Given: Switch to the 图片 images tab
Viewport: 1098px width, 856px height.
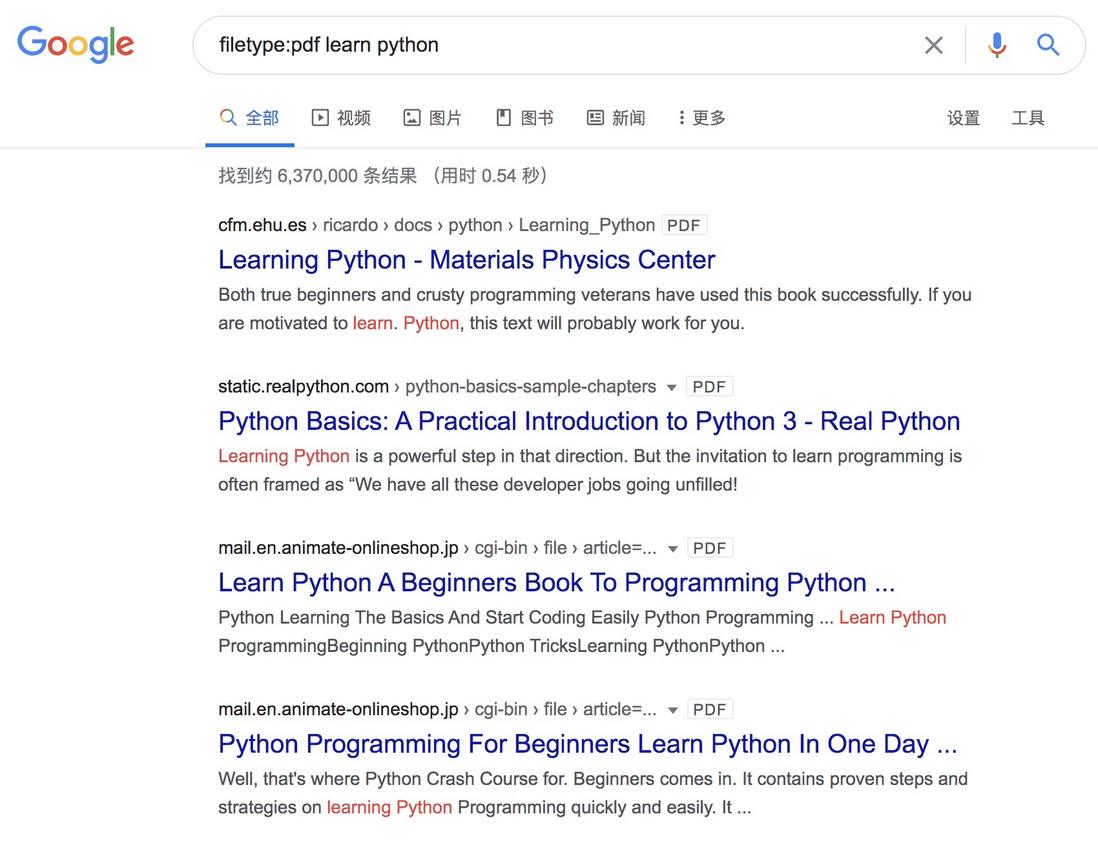Looking at the screenshot, I should [432, 118].
